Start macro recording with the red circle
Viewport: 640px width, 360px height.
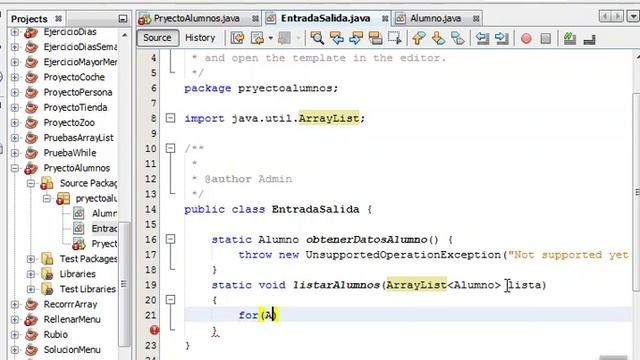click(526, 38)
